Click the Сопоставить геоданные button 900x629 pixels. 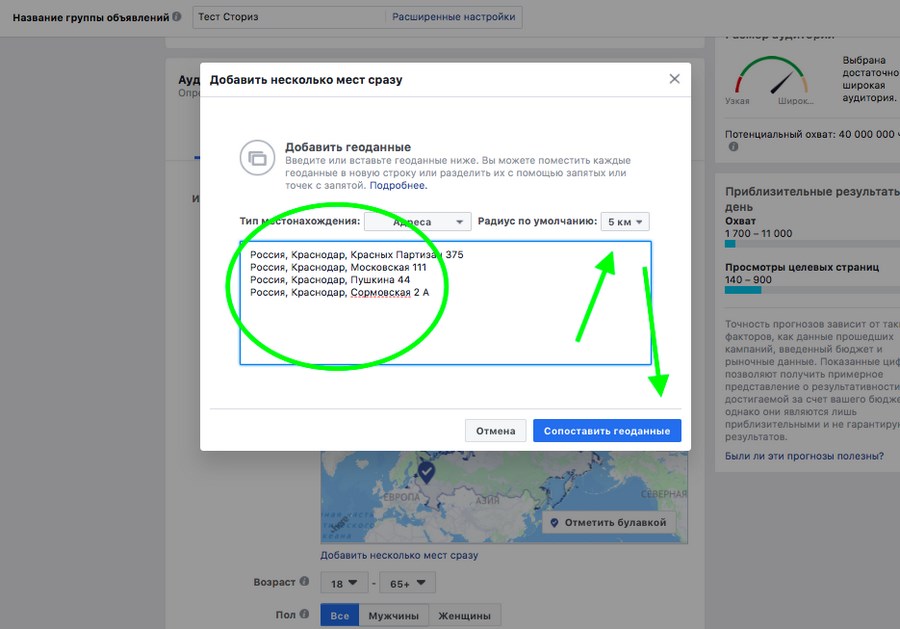pyautogui.click(x=607, y=430)
